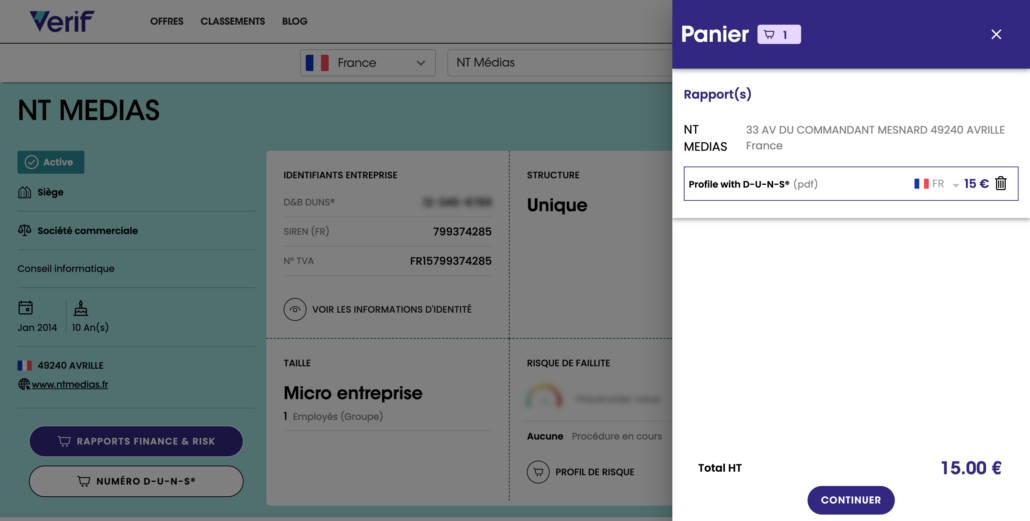Click the globe icon beside website link
1030x521 pixels.
pyautogui.click(x=24, y=384)
